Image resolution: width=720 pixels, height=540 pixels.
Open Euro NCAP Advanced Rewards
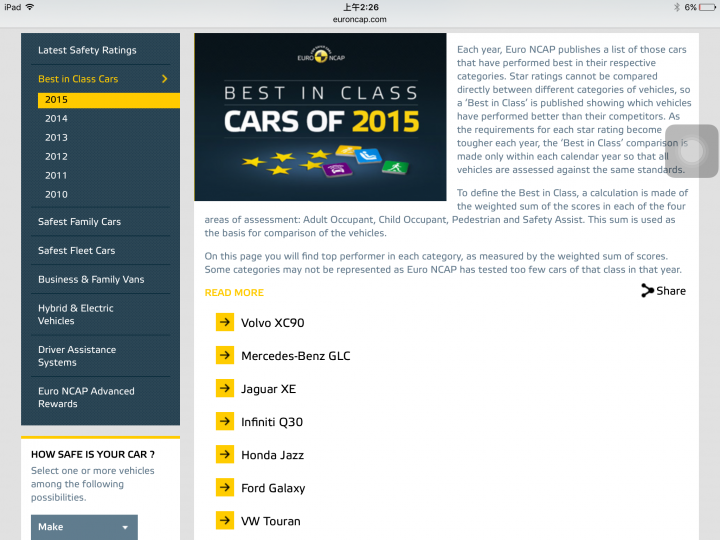(x=86, y=397)
